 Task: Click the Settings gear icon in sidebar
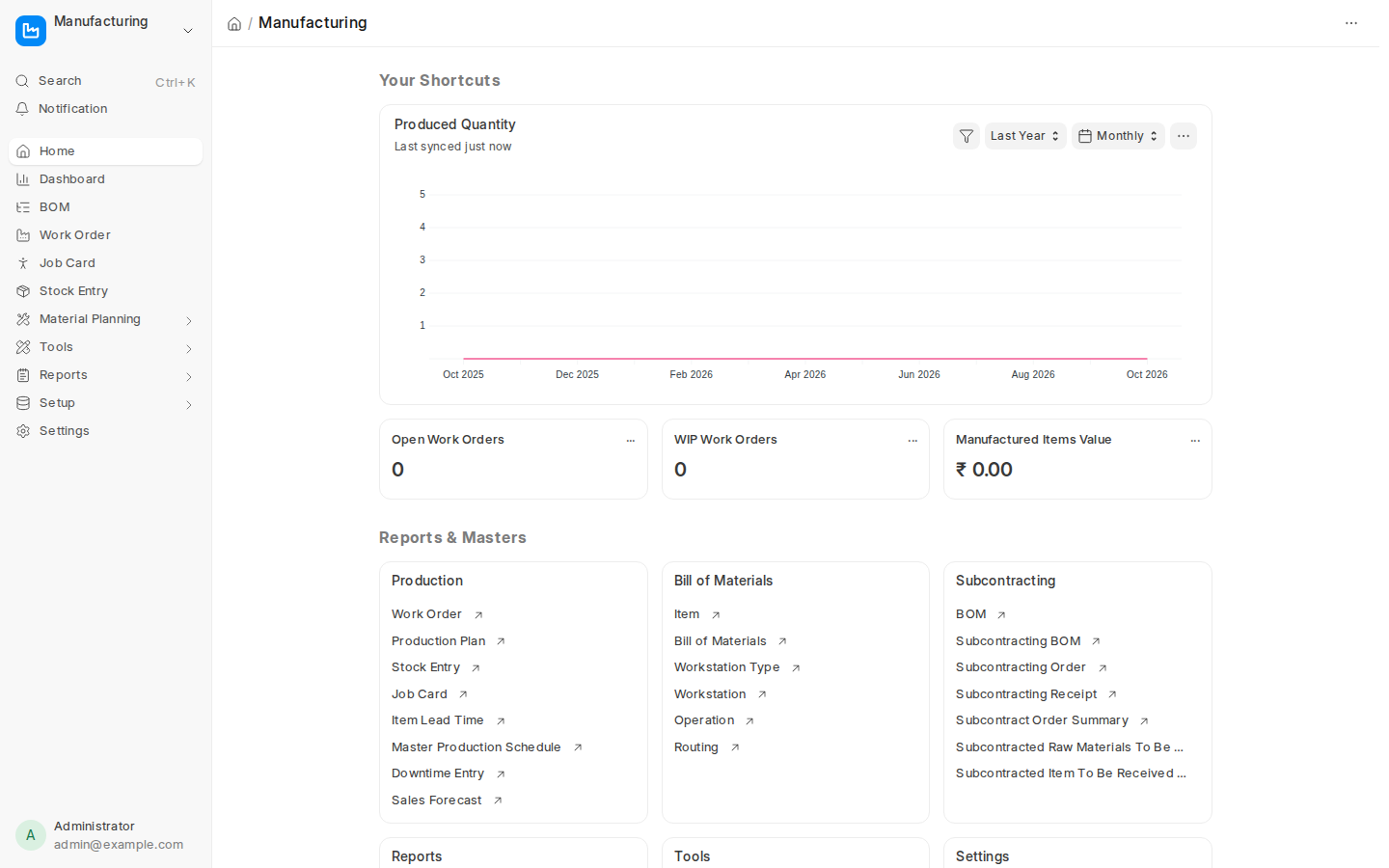click(23, 431)
